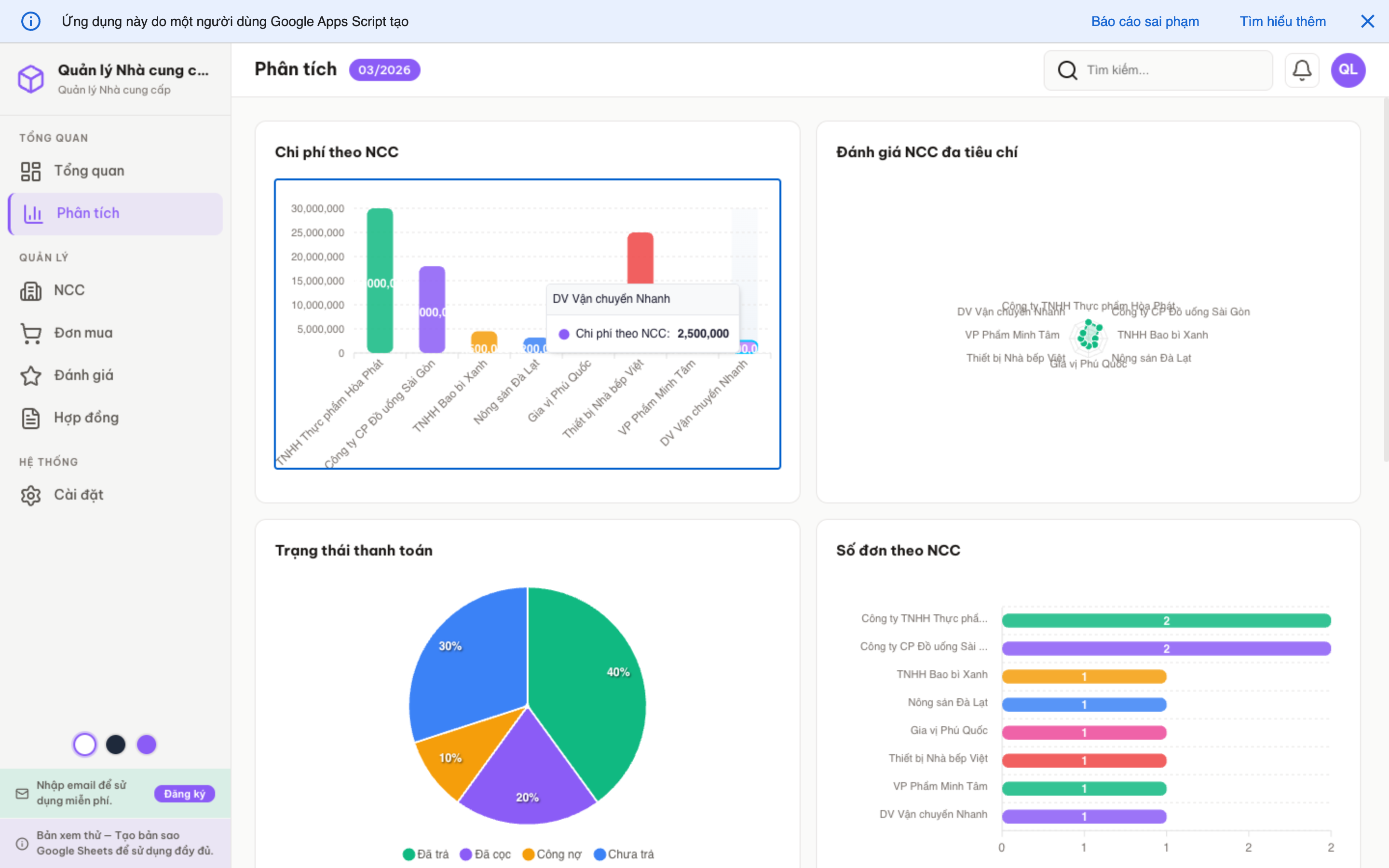Image resolution: width=1389 pixels, height=868 pixels.
Task: Select the Đơn mua shopping cart icon
Action: [x=32, y=332]
